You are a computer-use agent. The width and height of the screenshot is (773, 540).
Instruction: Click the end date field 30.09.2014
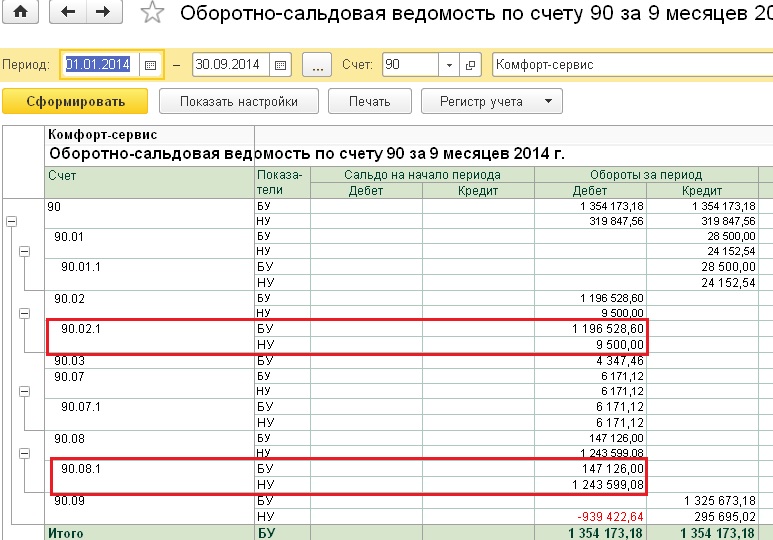231,65
